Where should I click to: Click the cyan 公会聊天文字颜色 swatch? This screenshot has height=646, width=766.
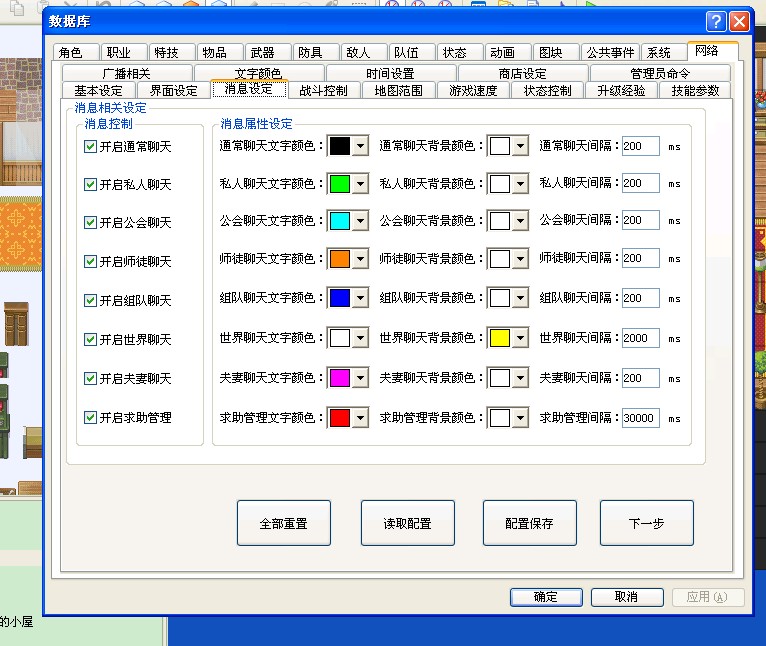(x=340, y=221)
